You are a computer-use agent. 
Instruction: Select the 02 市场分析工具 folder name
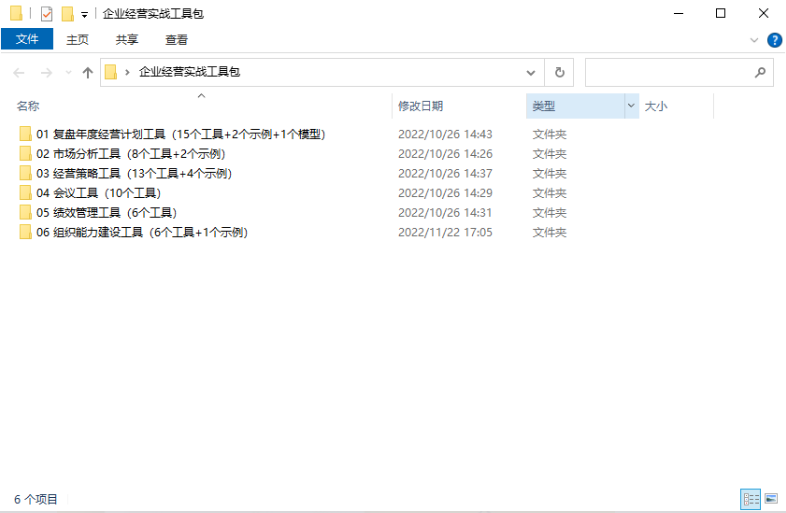tap(131, 153)
